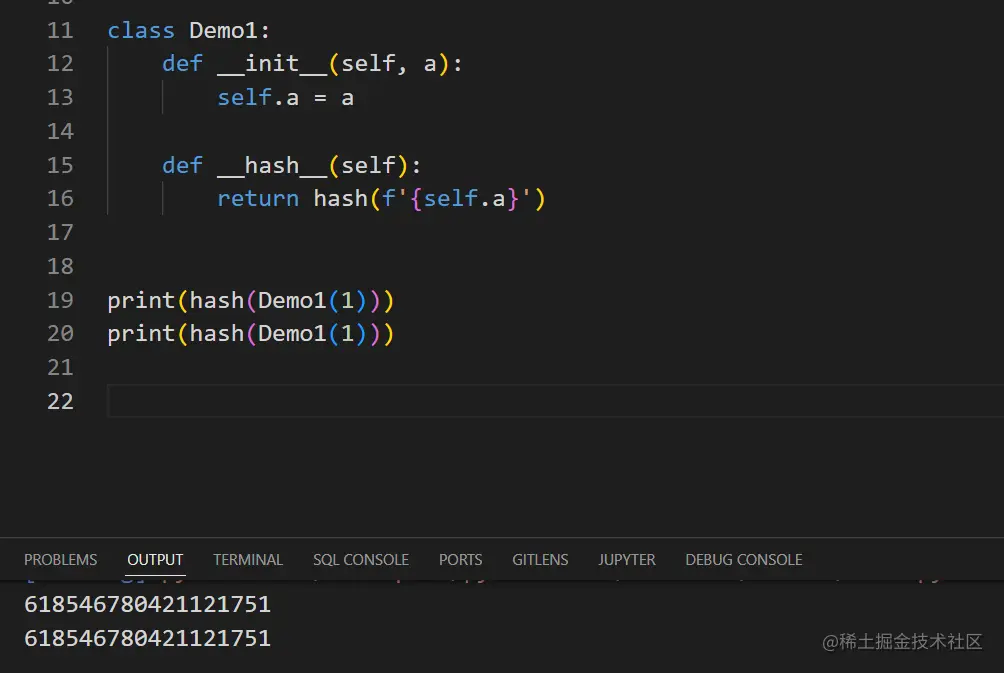Click the first output value 618546780421121751
Viewport: 1004px width, 673px height.
click(x=147, y=604)
